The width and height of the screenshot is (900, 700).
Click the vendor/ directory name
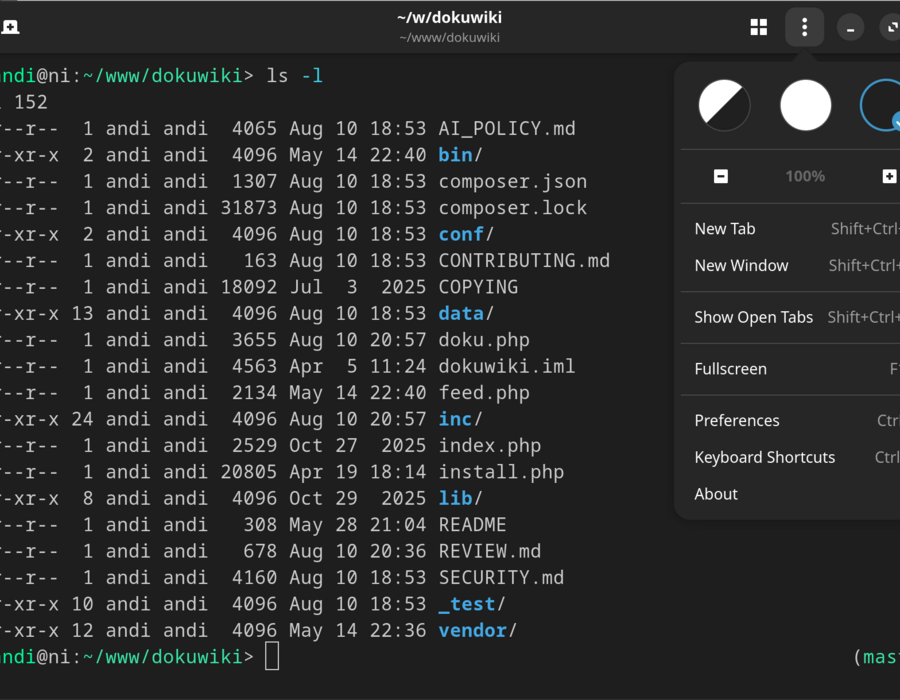tap(478, 630)
